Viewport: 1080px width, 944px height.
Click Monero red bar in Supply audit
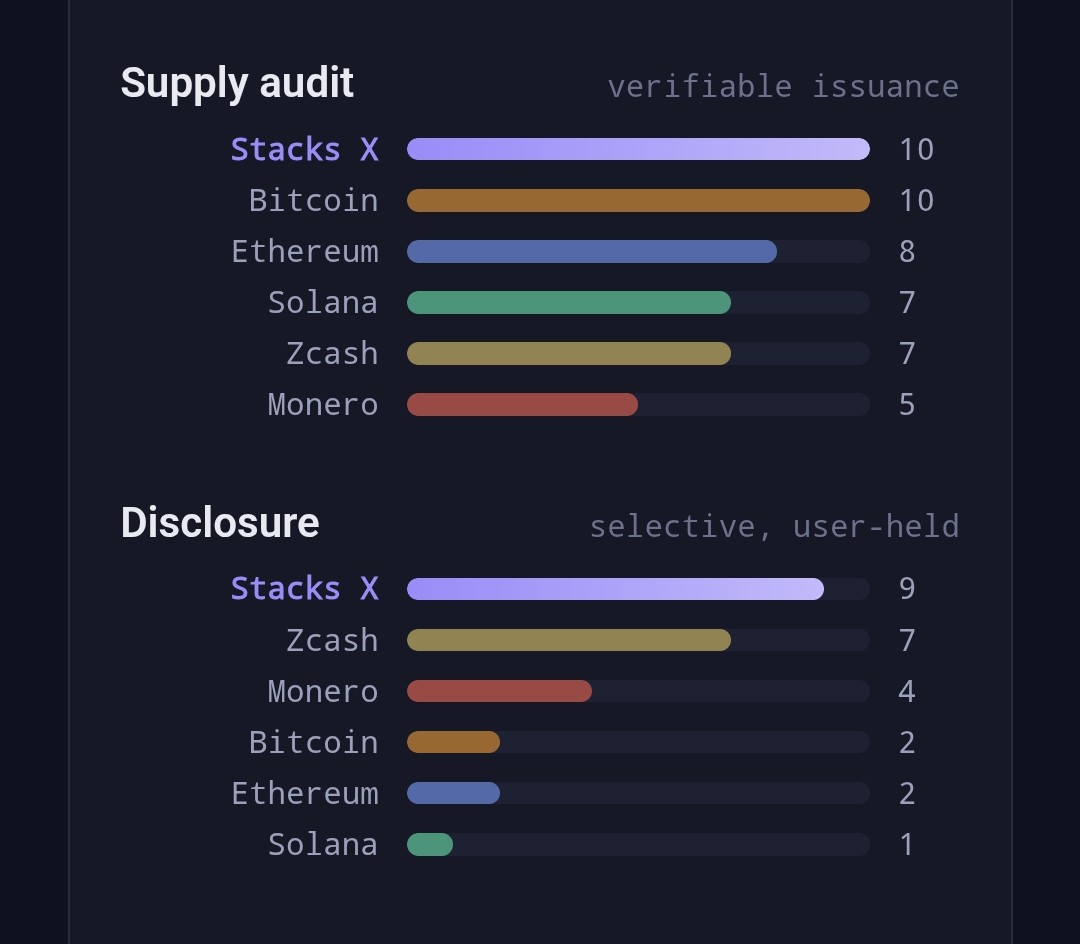tap(522, 404)
